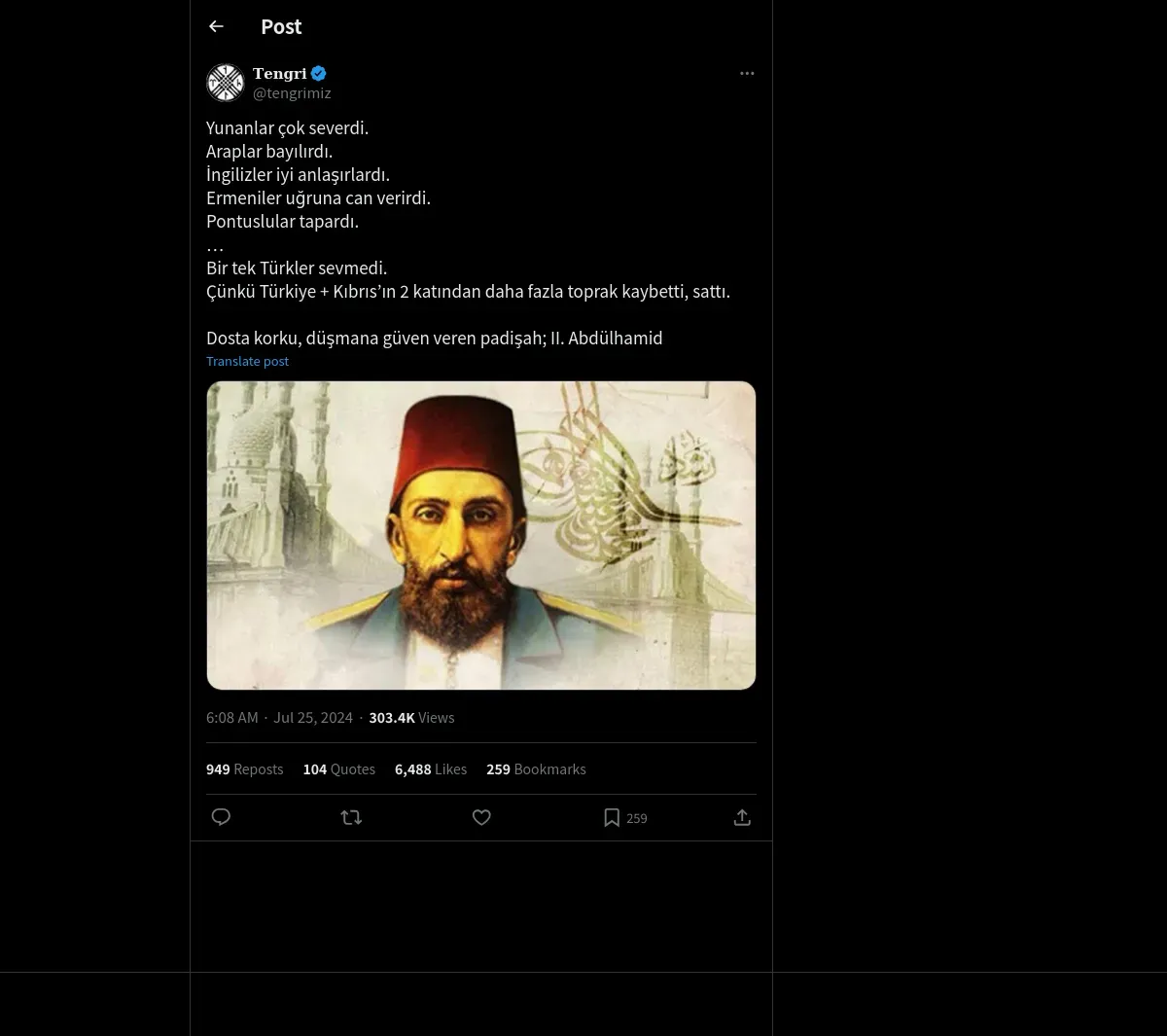1167x1036 pixels.
Task: Open the 6,488 Likes list
Action: tap(430, 768)
